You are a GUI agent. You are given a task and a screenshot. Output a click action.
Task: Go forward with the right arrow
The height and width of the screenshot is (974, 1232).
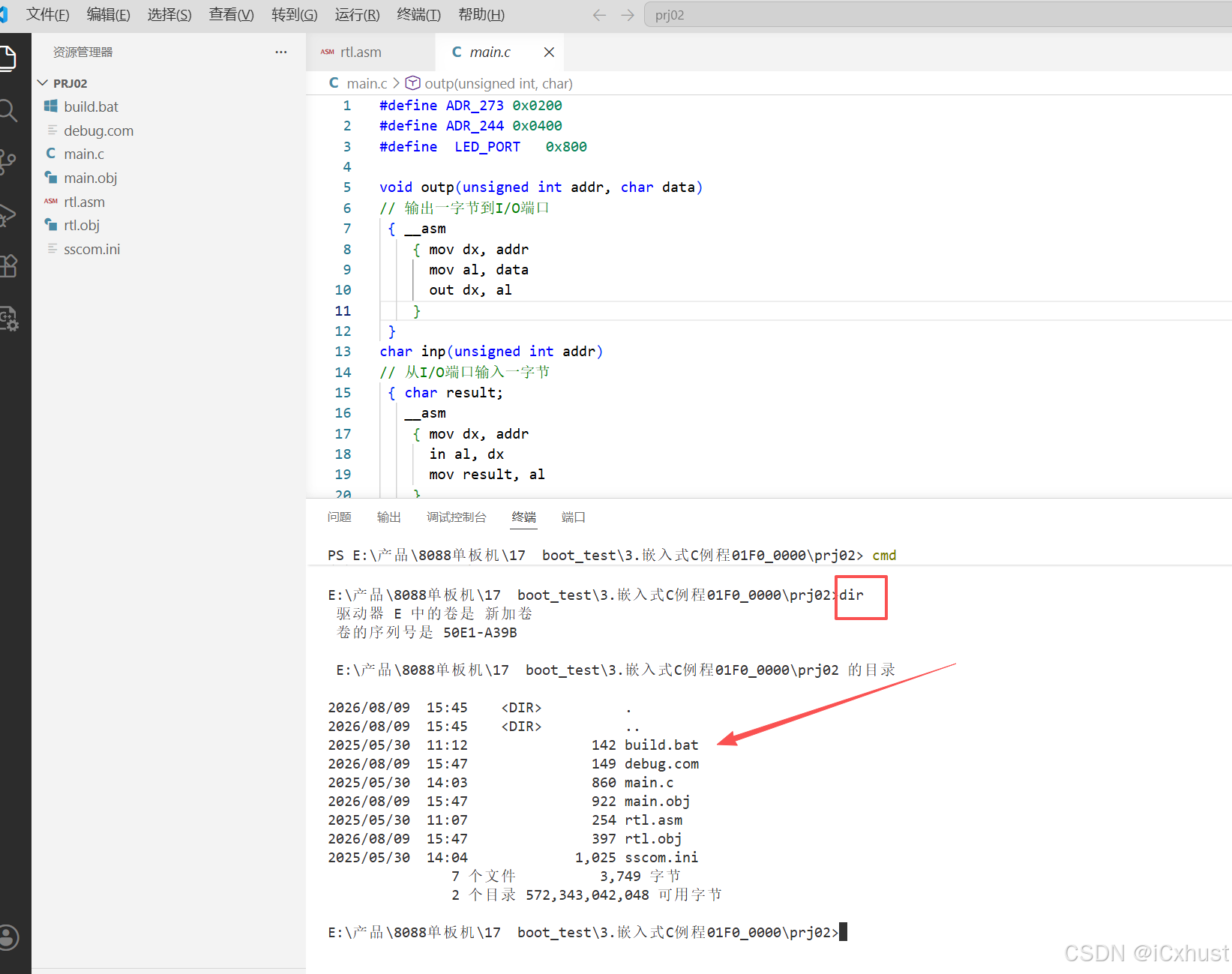(628, 15)
